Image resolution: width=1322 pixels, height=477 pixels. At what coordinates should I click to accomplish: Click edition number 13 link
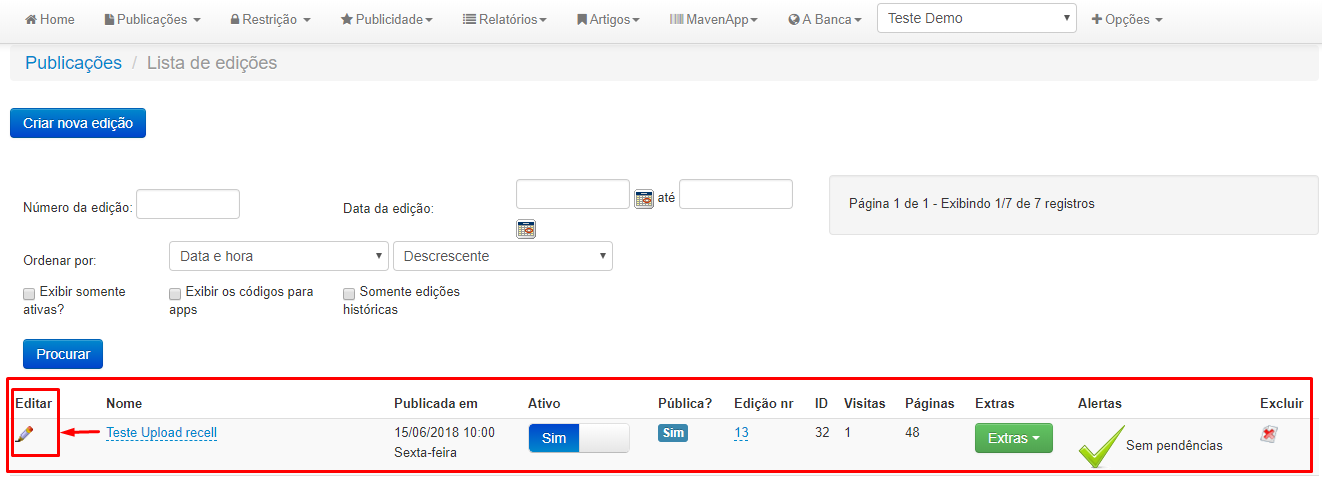point(741,433)
